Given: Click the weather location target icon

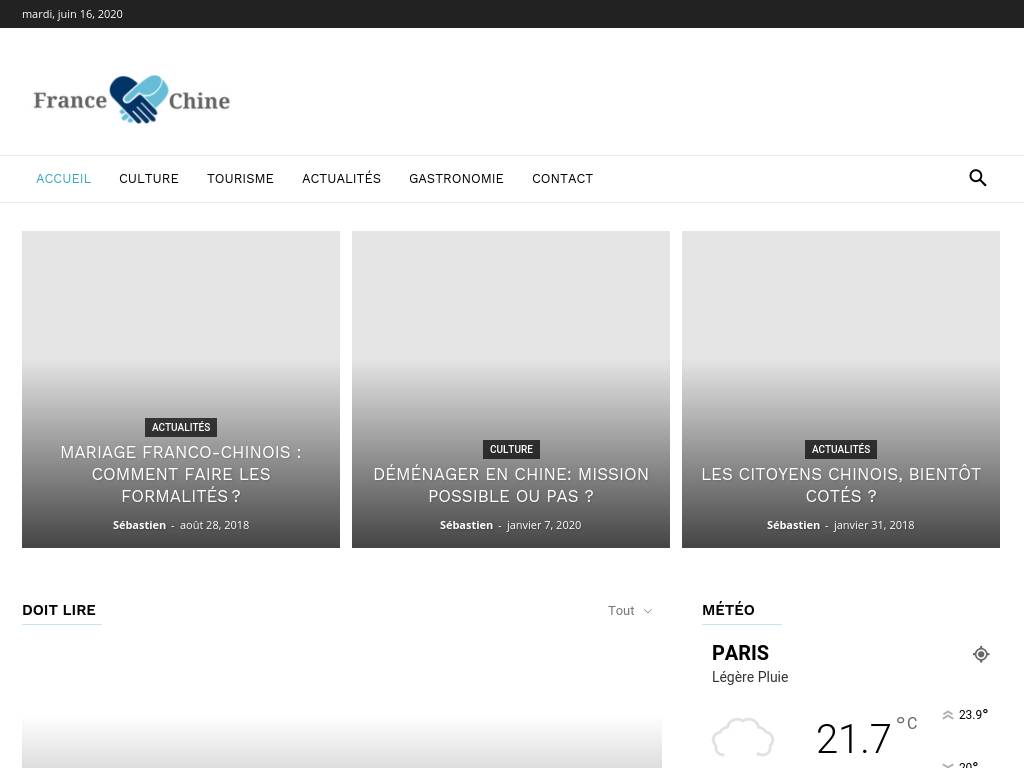Looking at the screenshot, I should [x=981, y=654].
